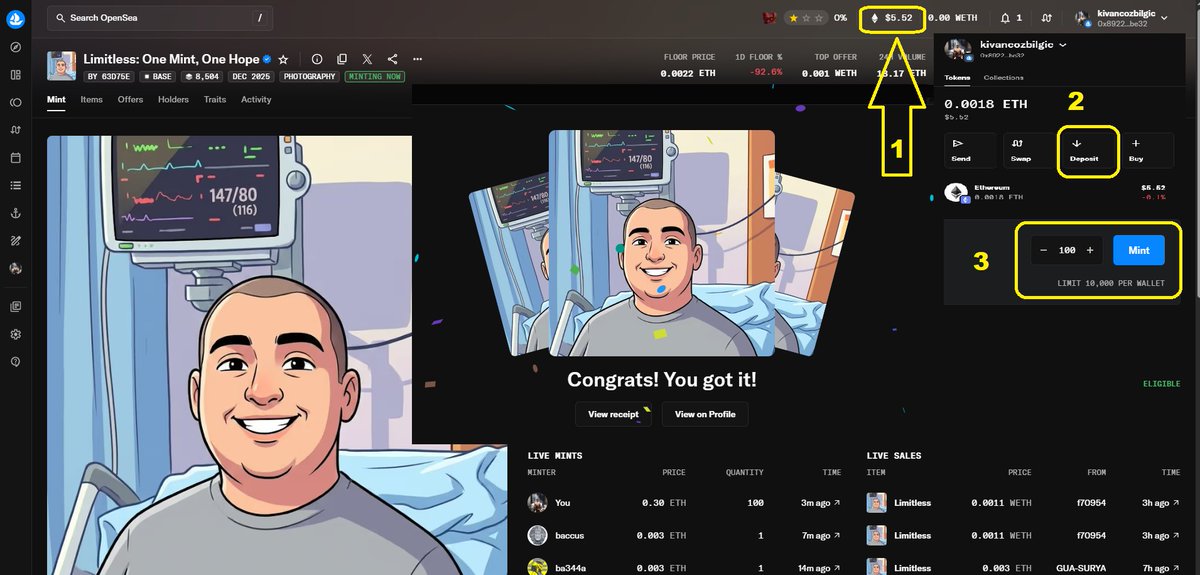Open the collection's X (Twitter) link

[367, 60]
